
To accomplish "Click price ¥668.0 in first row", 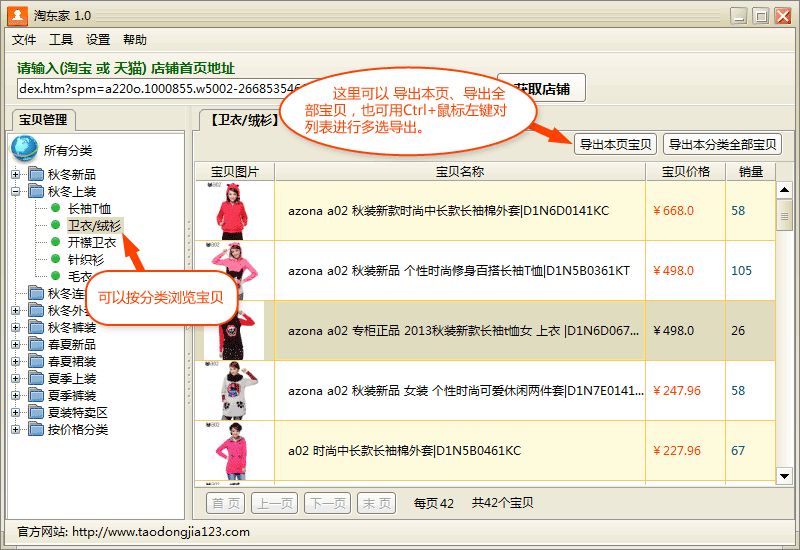I will 673,211.
